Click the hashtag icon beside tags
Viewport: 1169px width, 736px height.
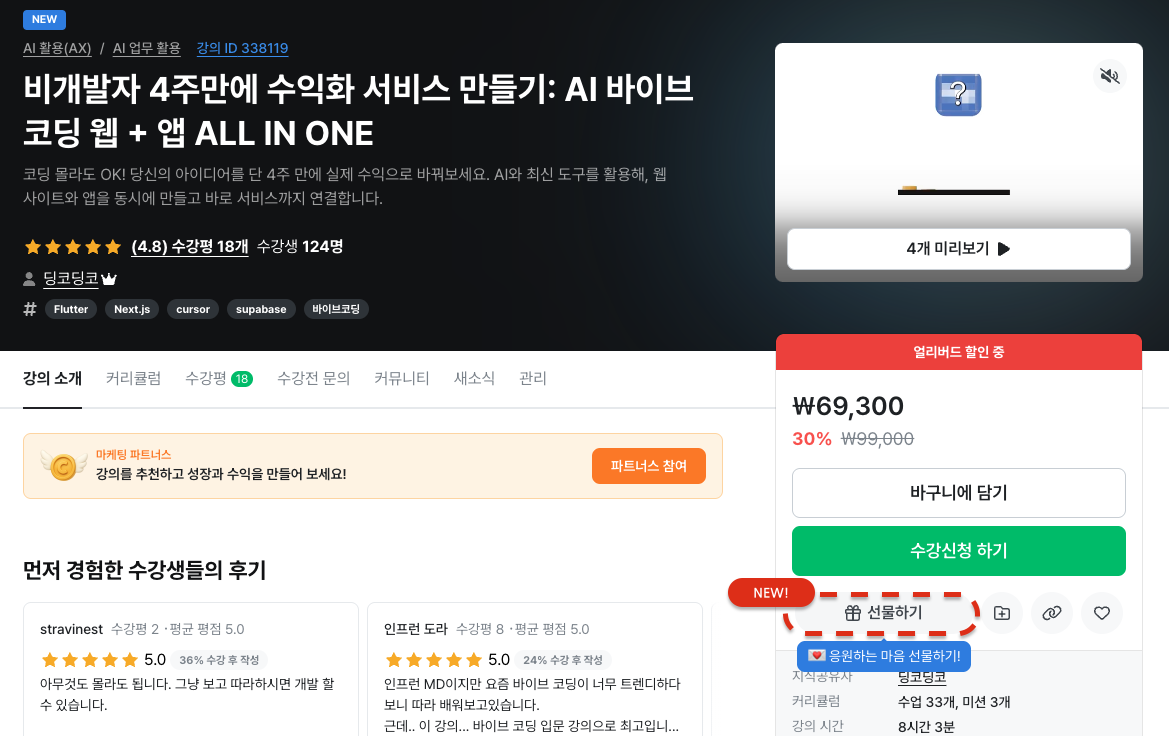click(30, 309)
